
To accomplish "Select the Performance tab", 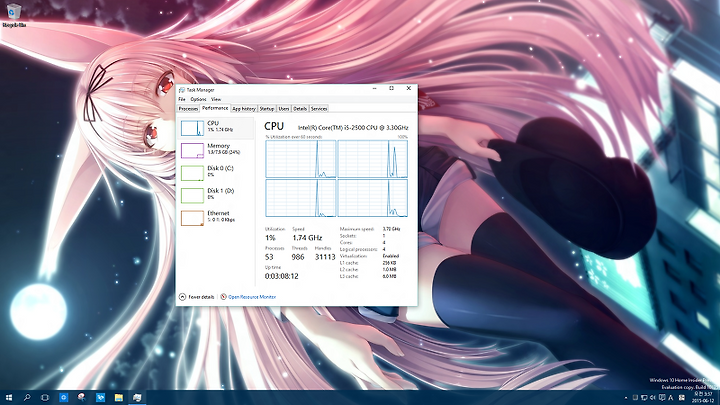I will (x=215, y=108).
